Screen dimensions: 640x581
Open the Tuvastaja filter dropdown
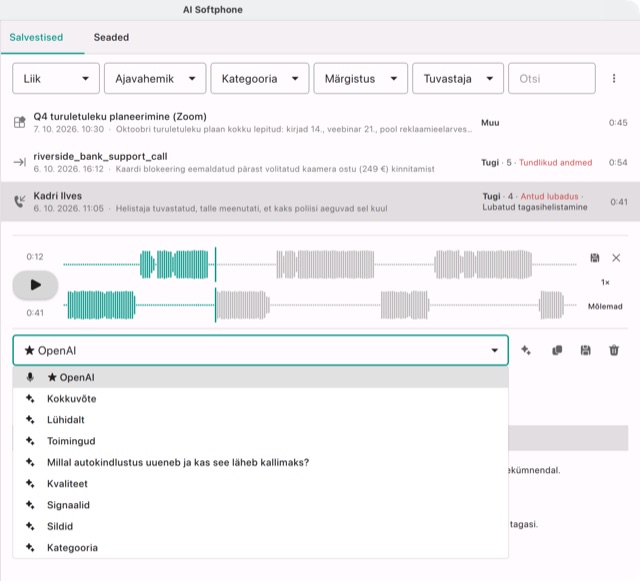pyautogui.click(x=458, y=78)
